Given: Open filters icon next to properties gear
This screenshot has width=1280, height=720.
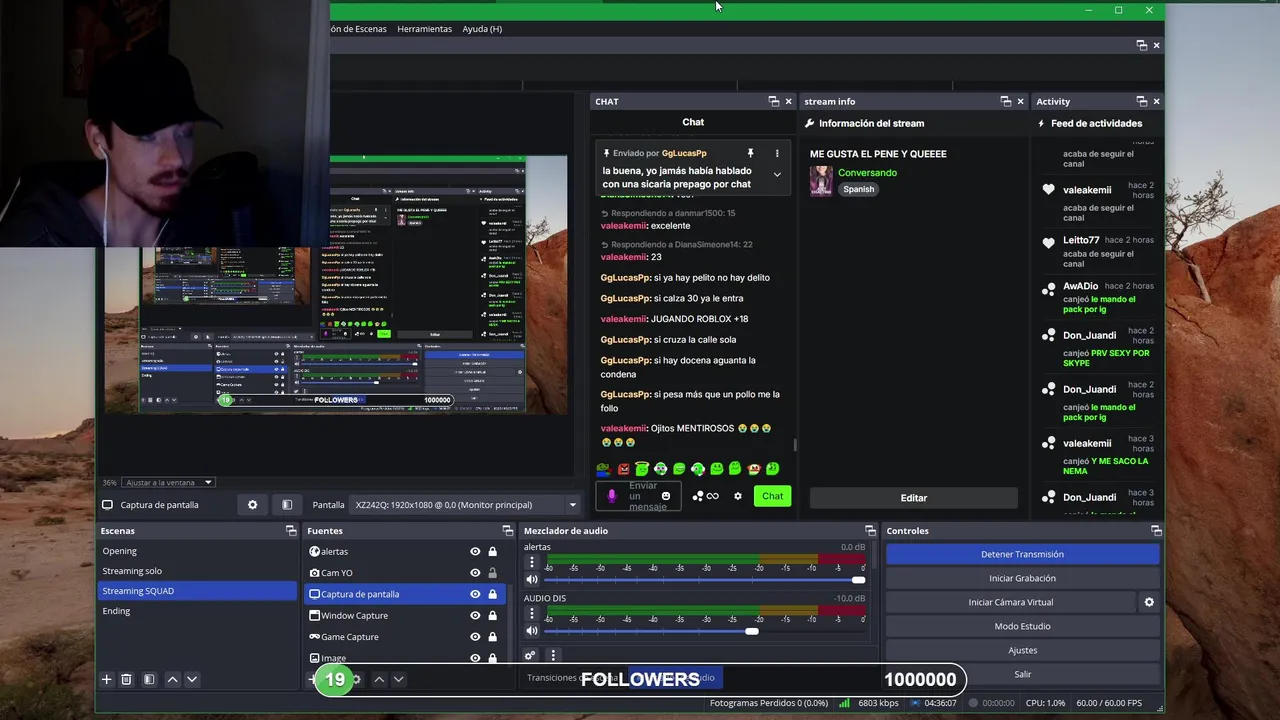Looking at the screenshot, I should [287, 505].
